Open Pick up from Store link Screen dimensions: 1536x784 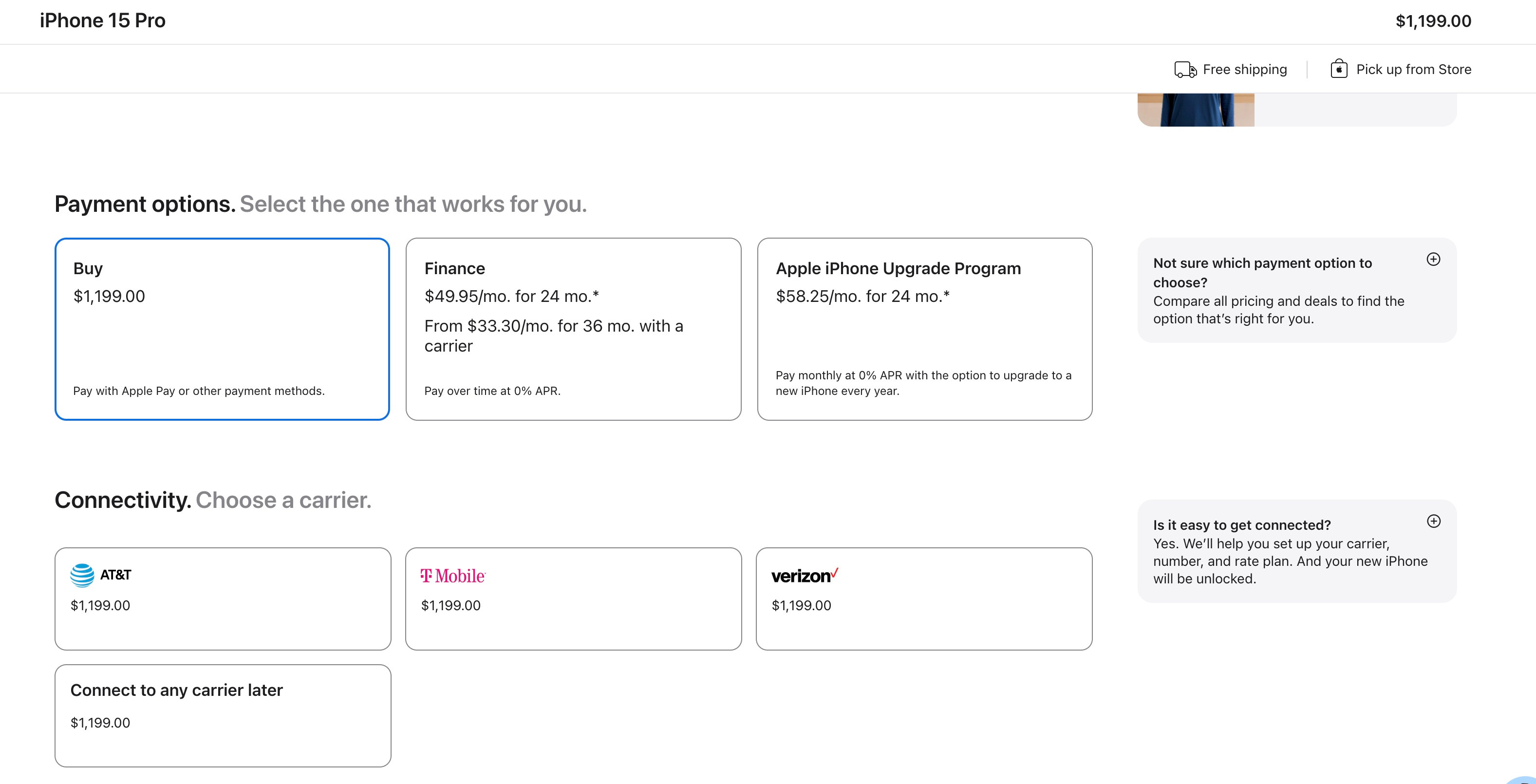1413,70
